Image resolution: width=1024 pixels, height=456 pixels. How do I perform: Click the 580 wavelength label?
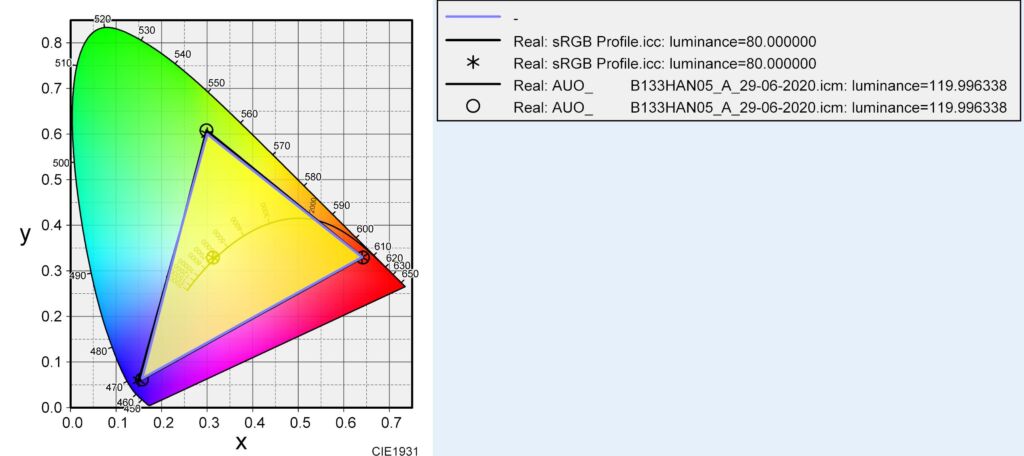pos(313,177)
